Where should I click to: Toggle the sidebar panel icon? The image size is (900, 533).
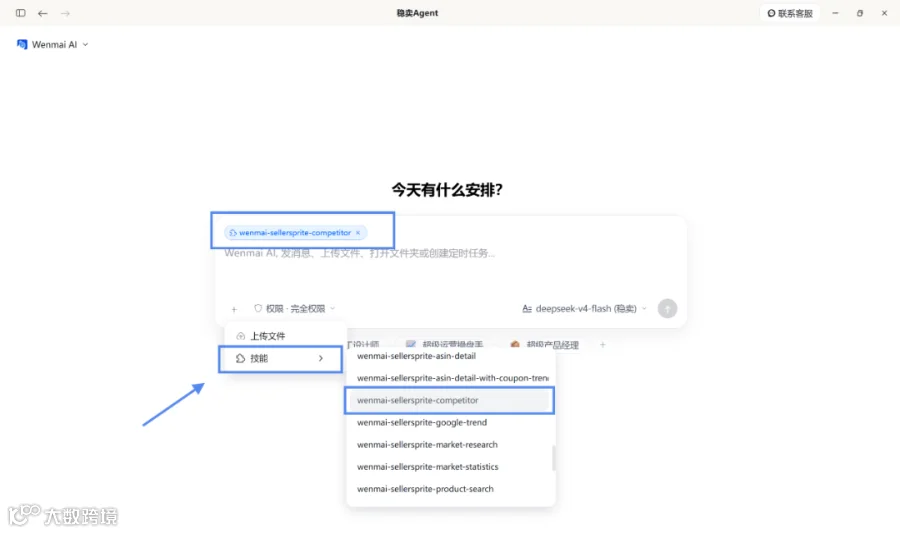click(21, 13)
